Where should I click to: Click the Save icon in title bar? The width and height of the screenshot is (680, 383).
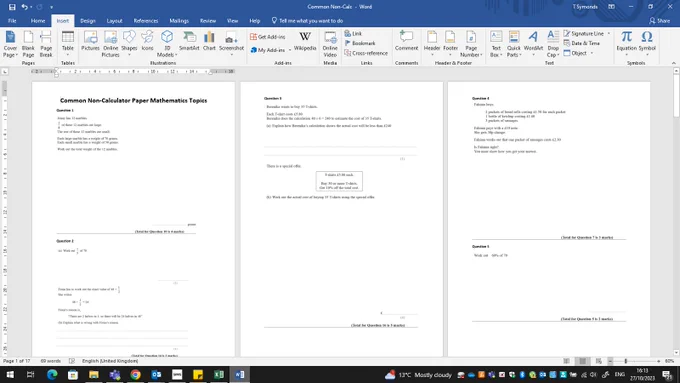[12, 7]
